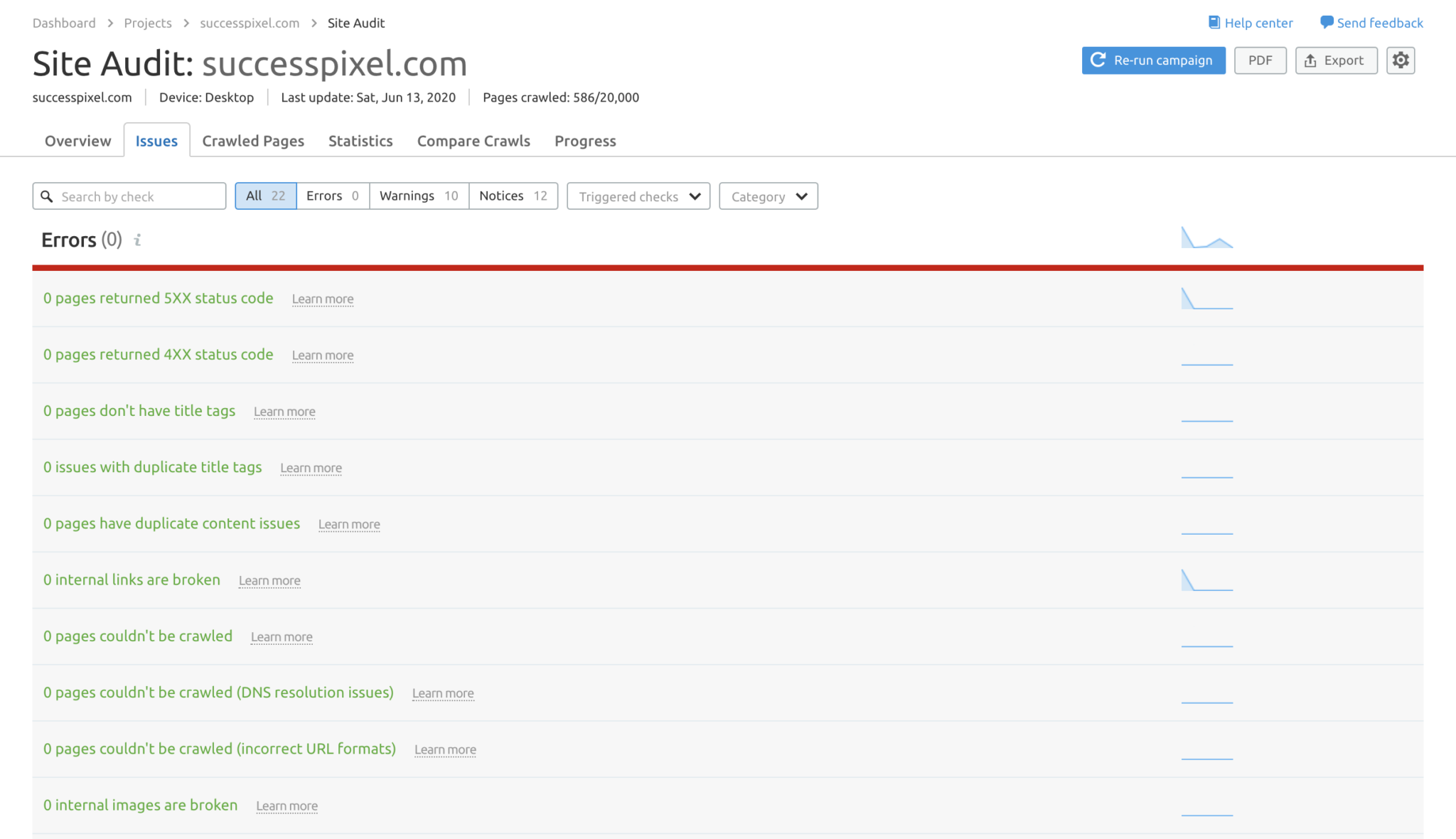Click Re-run campaign refresh icon
This screenshot has width=1456, height=839.
1098,60
